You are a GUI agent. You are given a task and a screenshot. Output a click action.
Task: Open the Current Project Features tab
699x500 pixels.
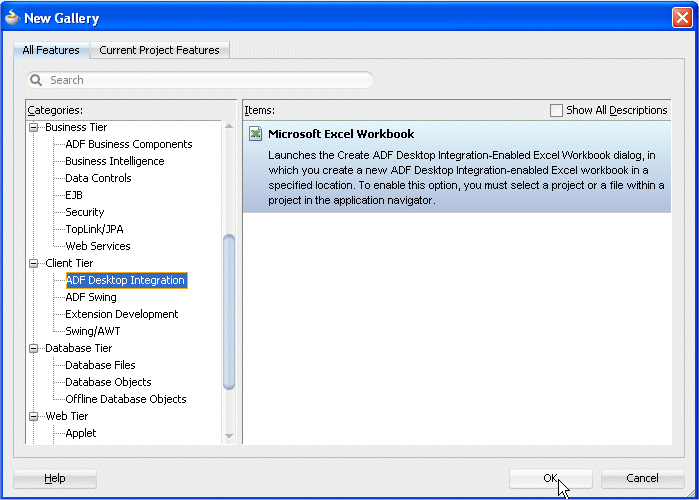click(159, 50)
